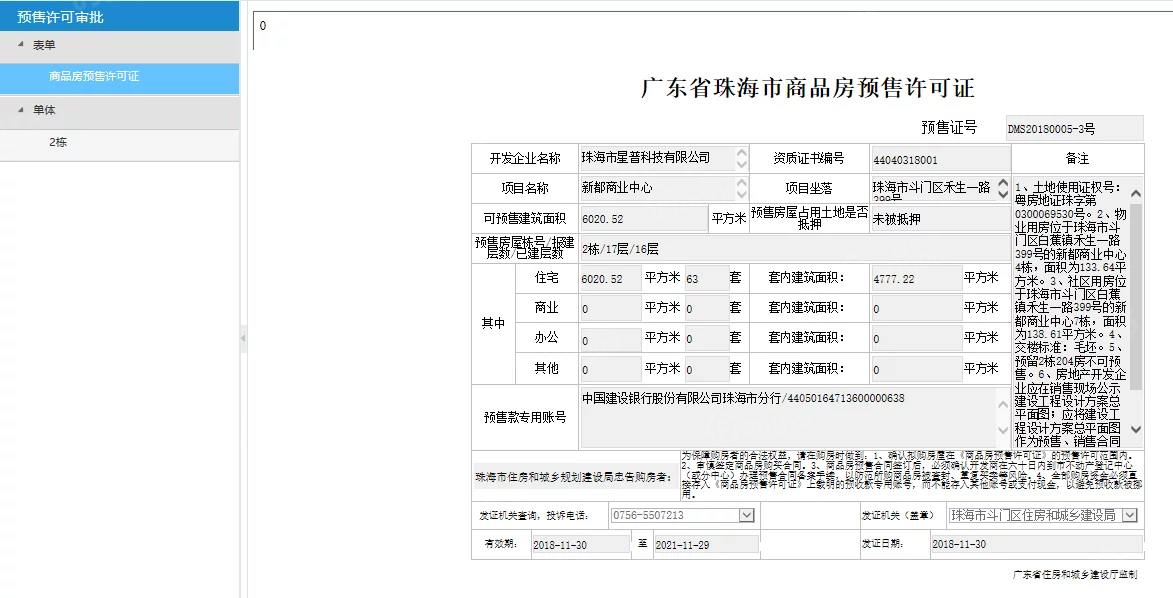Open the 2栋 item under 单体
Image resolution: width=1173 pixels, height=598 pixels.
[x=120, y=142]
